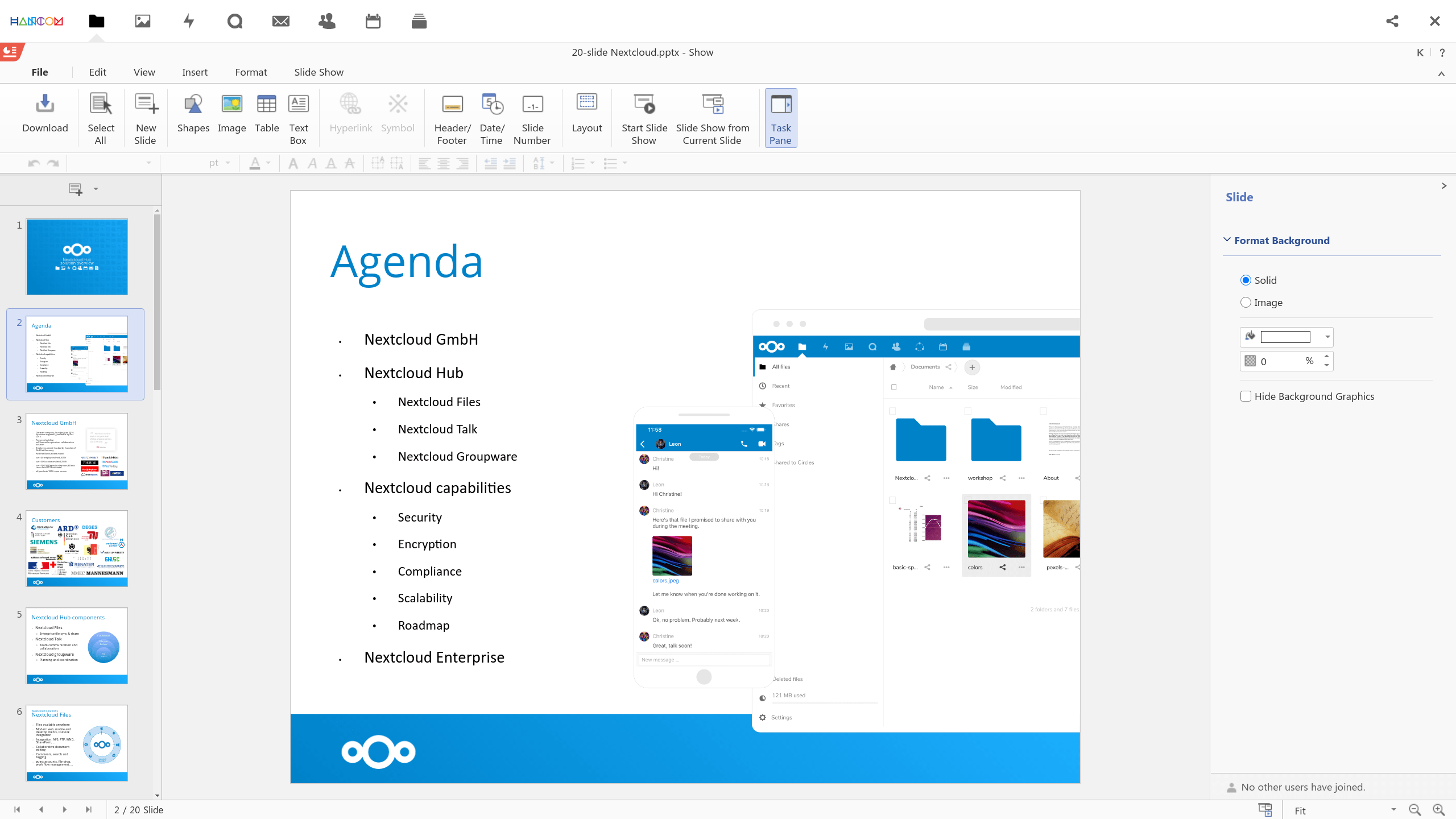Insert a Text Box
This screenshot has height=819, width=1456.
click(299, 118)
